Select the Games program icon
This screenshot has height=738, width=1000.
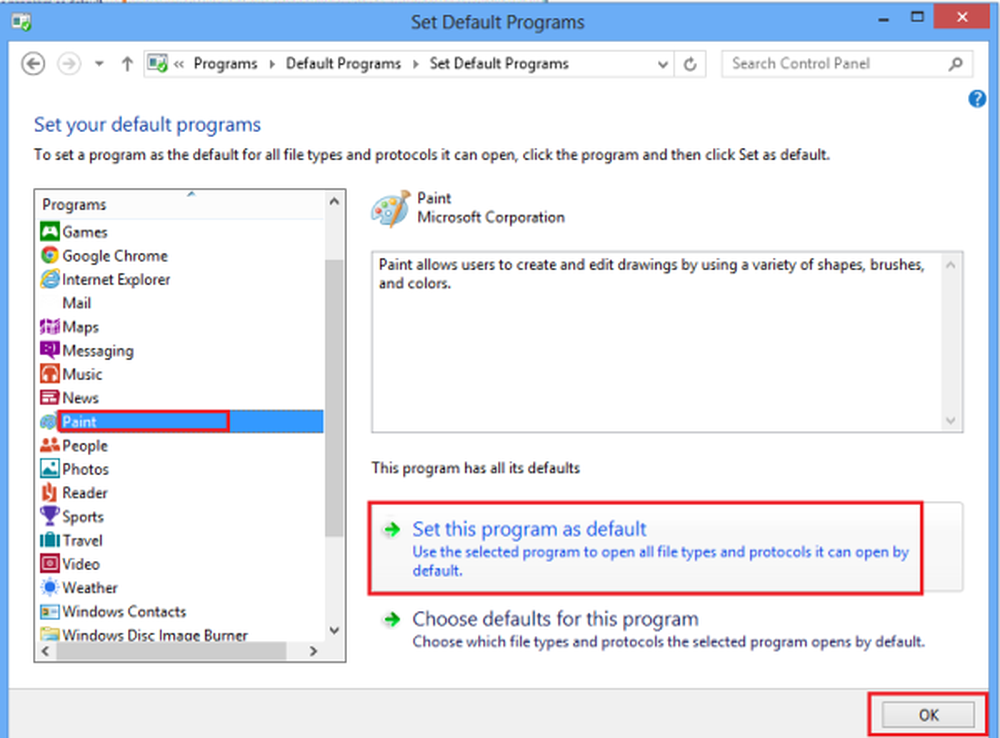pos(50,232)
